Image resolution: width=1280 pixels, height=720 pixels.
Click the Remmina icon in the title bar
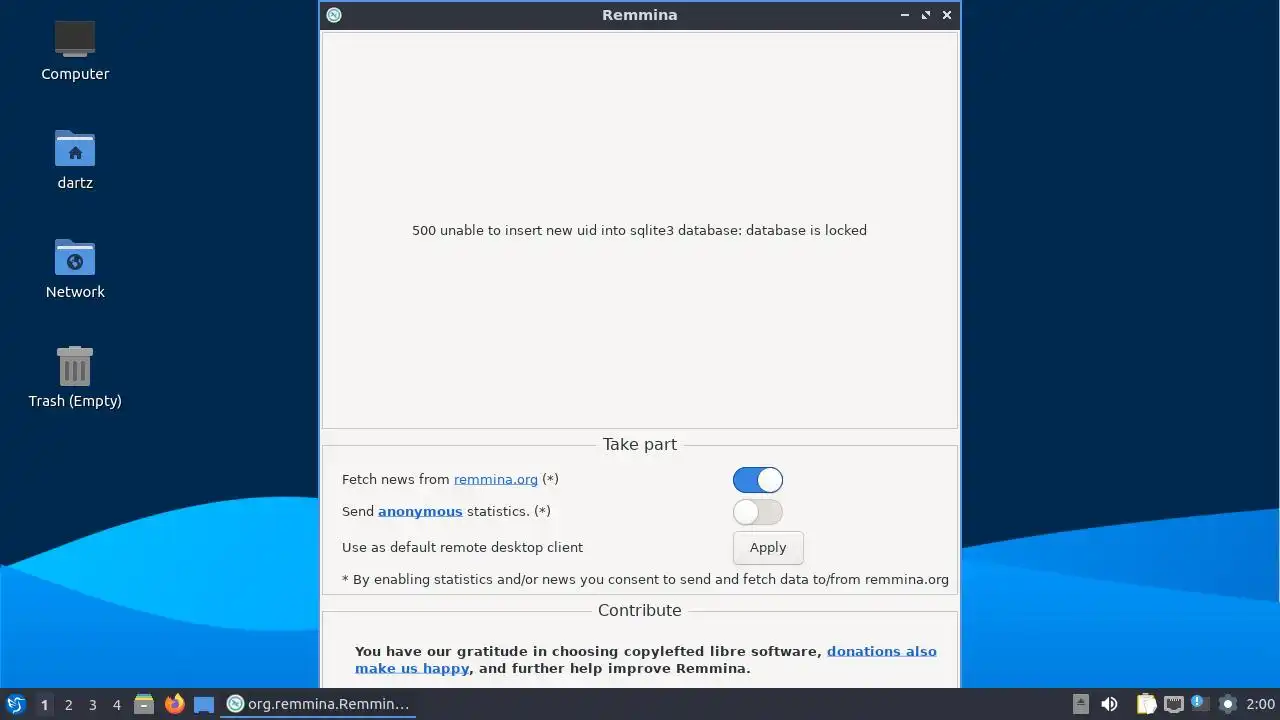click(334, 15)
